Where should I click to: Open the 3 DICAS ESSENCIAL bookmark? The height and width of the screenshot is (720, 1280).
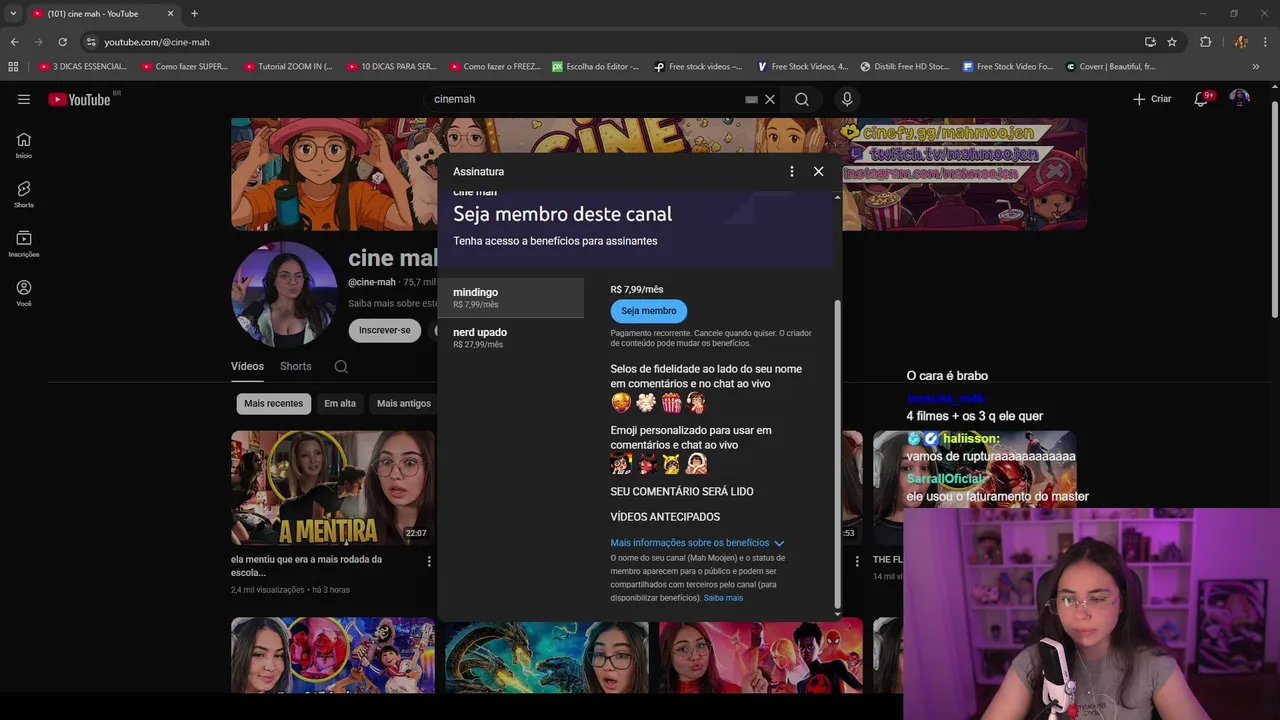pos(83,67)
